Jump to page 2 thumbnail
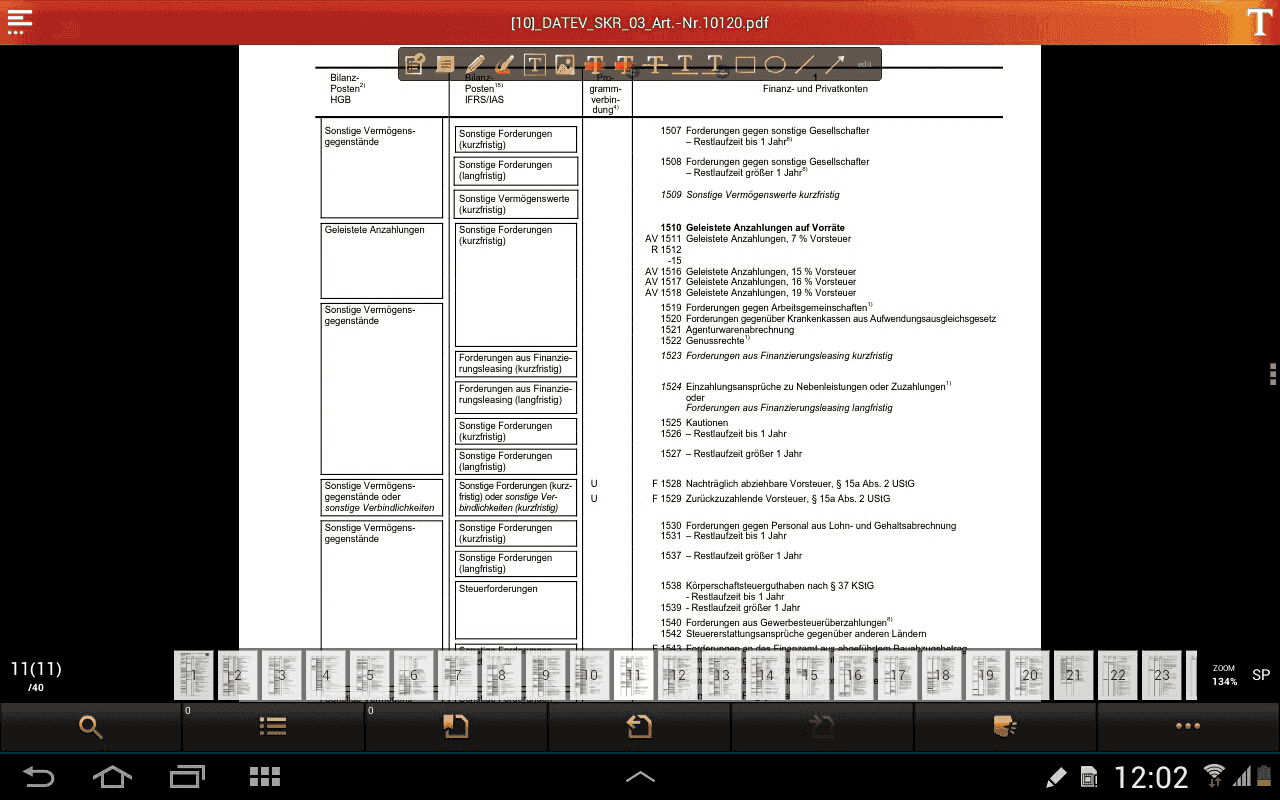The width and height of the screenshot is (1280, 800). point(238,676)
